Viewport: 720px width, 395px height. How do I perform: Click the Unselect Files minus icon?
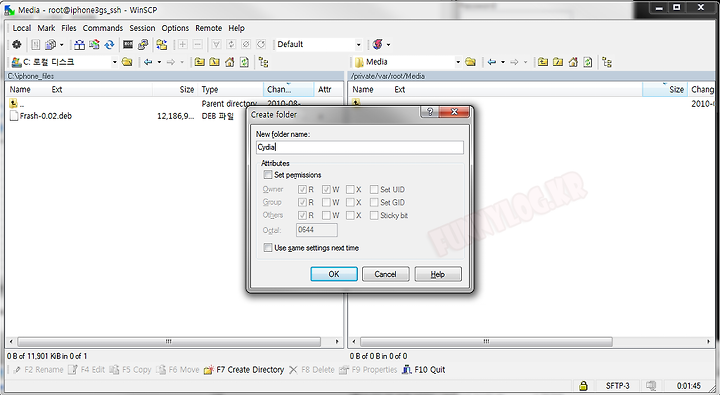197,45
